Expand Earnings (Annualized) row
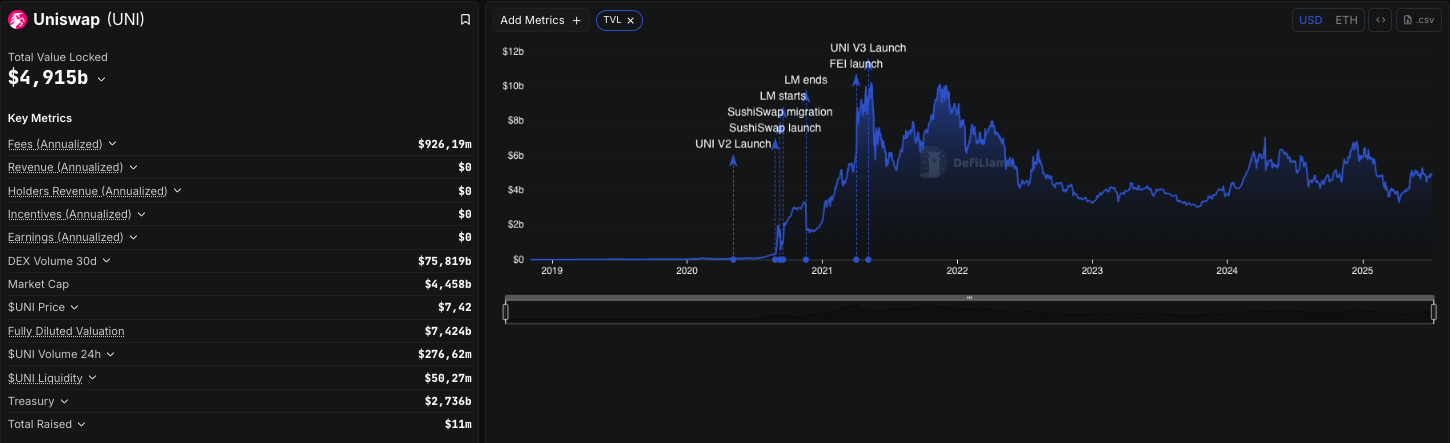 [x=133, y=237]
